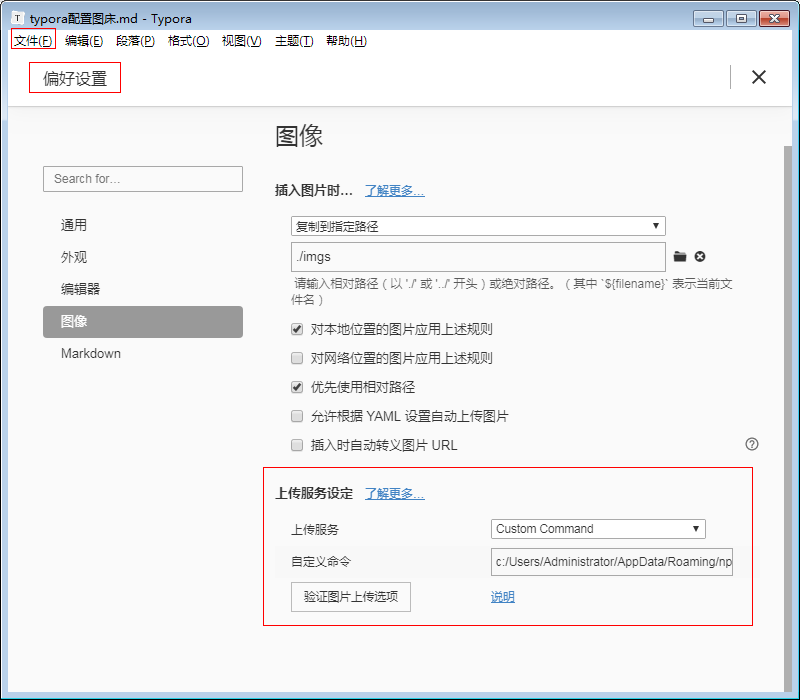Select 通用 settings category
This screenshot has height=700, width=800.
[143, 225]
